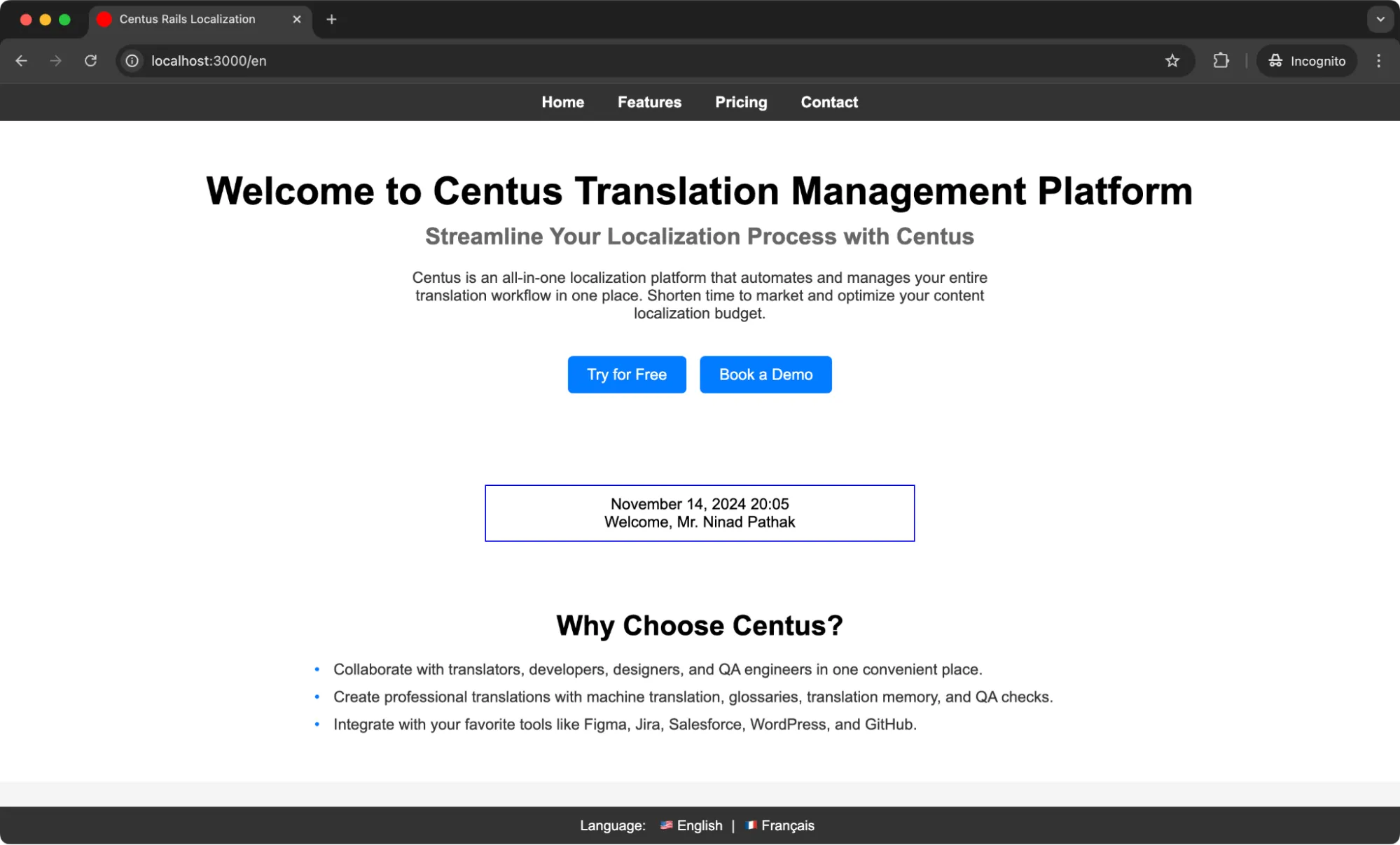The width and height of the screenshot is (1400, 845).
Task: Open the browser extensions puzzle icon
Action: point(1221,61)
